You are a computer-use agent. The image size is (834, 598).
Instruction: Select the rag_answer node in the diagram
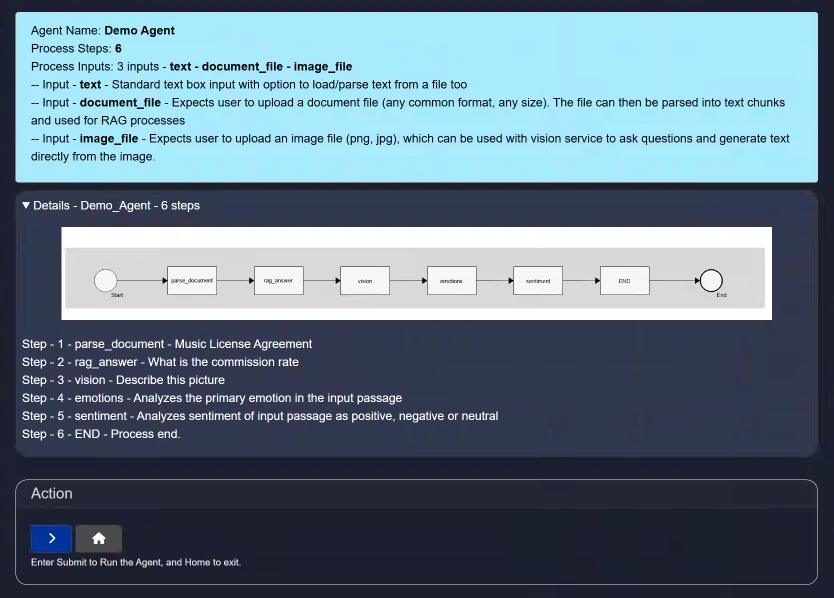[x=278, y=281]
